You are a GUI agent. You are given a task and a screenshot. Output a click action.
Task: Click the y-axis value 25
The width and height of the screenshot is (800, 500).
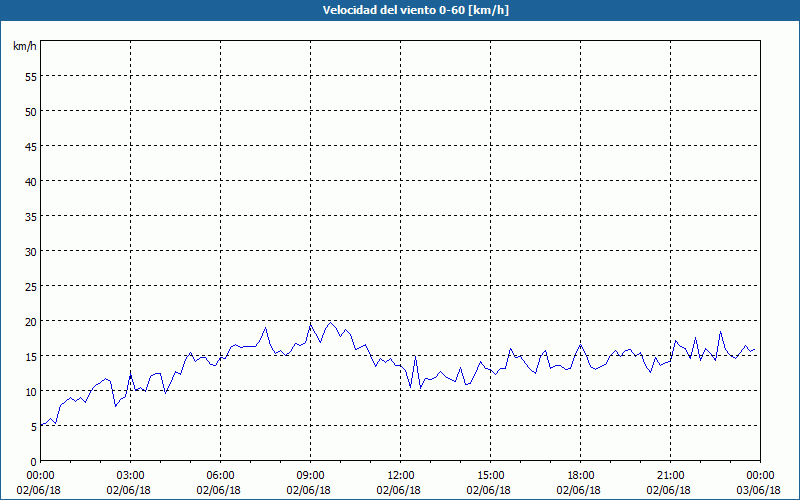(x=31, y=286)
